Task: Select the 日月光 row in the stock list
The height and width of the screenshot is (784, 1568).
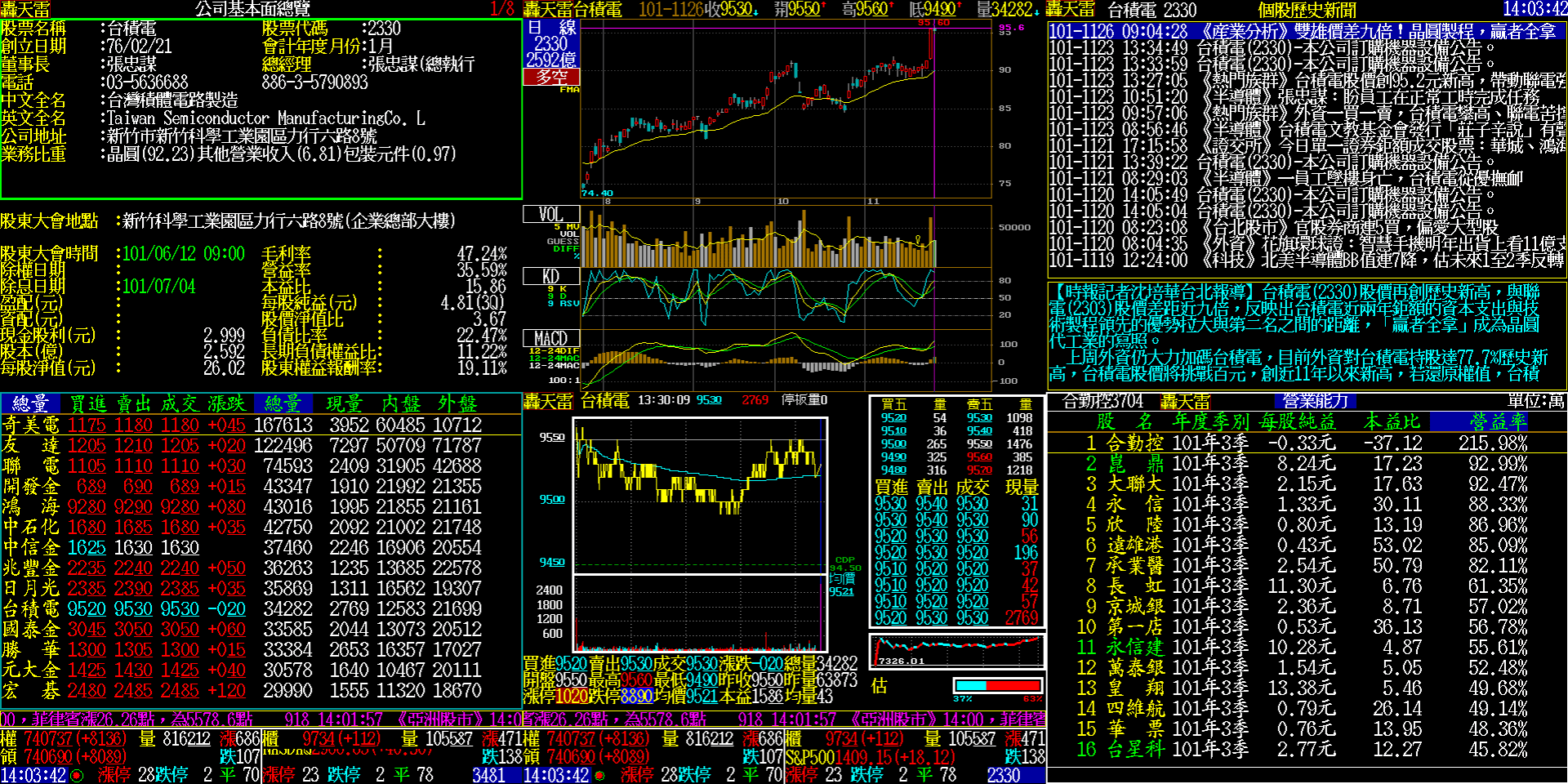Action: 261,588
